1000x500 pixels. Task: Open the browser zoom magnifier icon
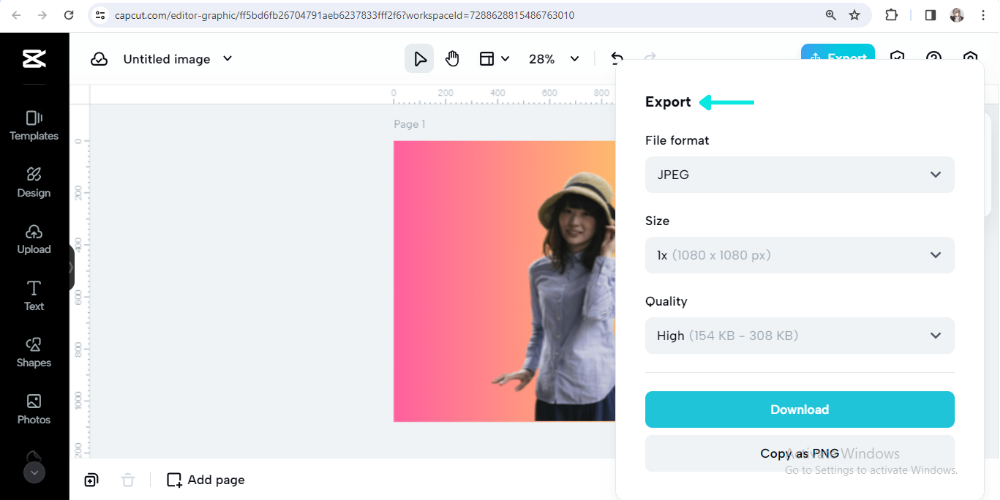(x=830, y=15)
